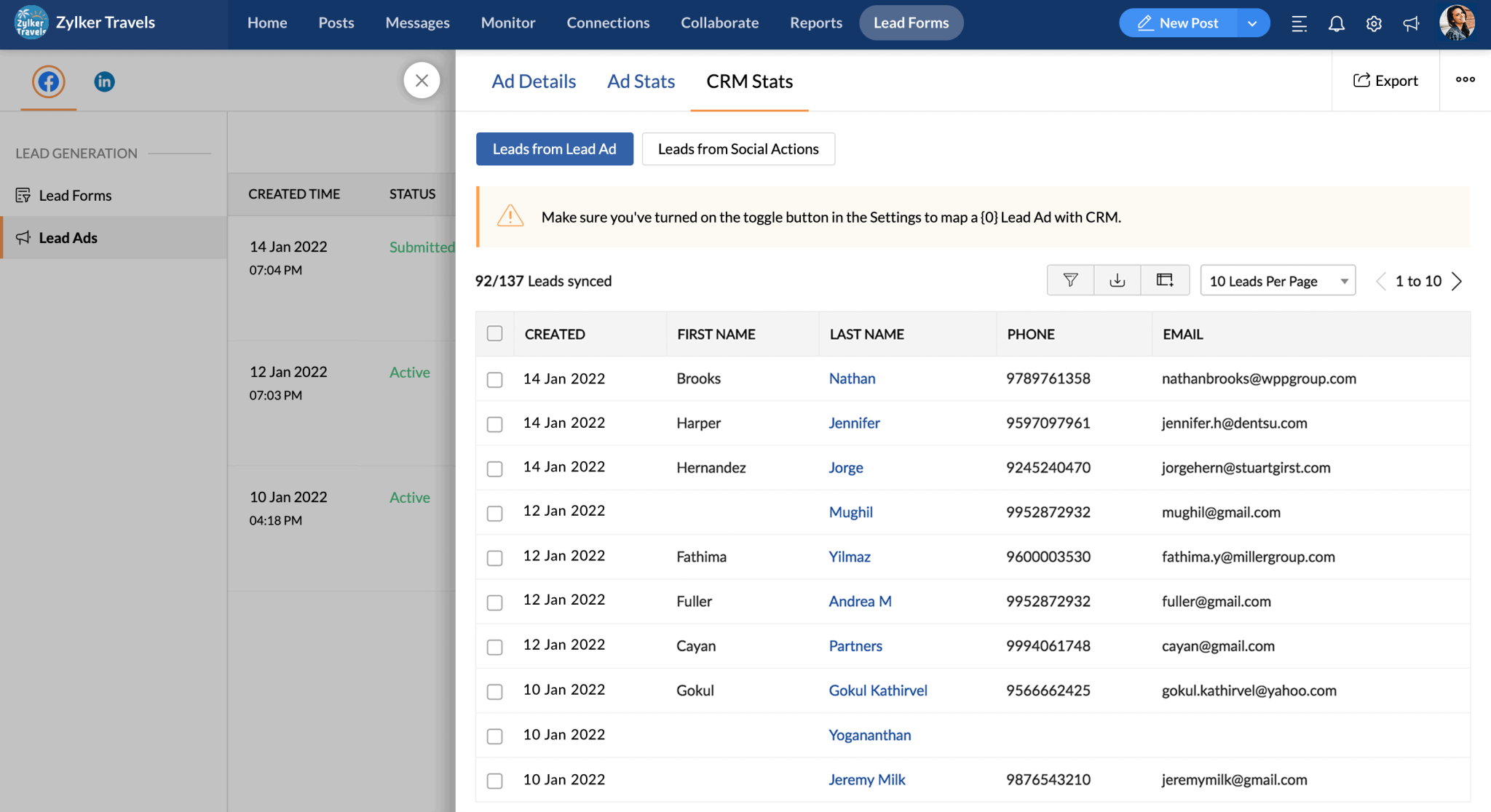Open Gokul Kathirvel's lead details
Screen dimensions: 1491x812
click(877, 690)
